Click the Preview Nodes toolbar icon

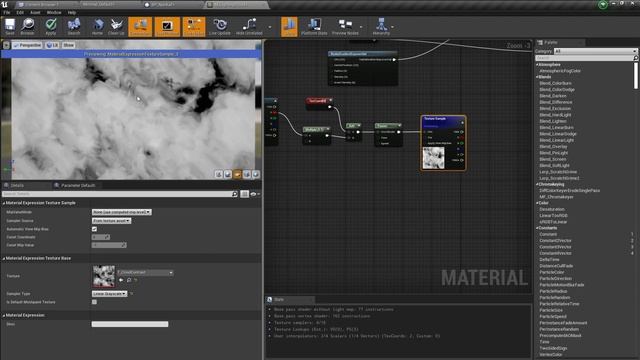[x=345, y=27]
